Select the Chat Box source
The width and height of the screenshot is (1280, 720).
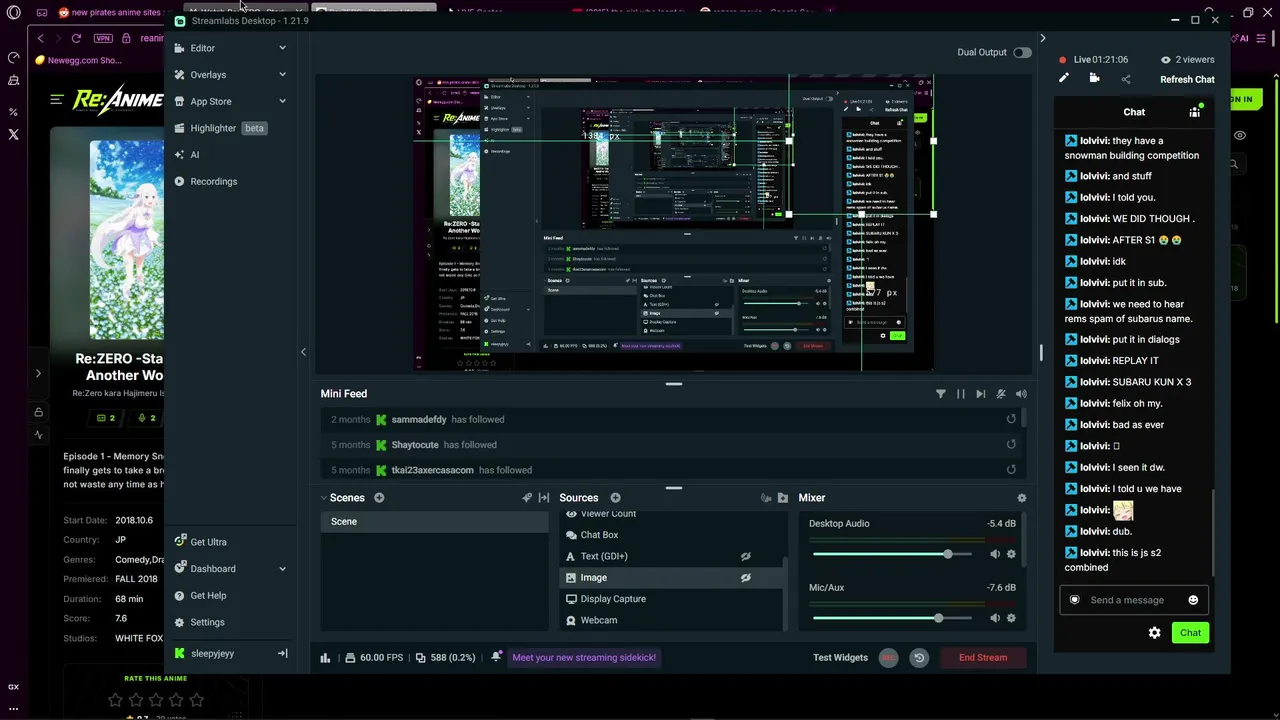pos(670,535)
